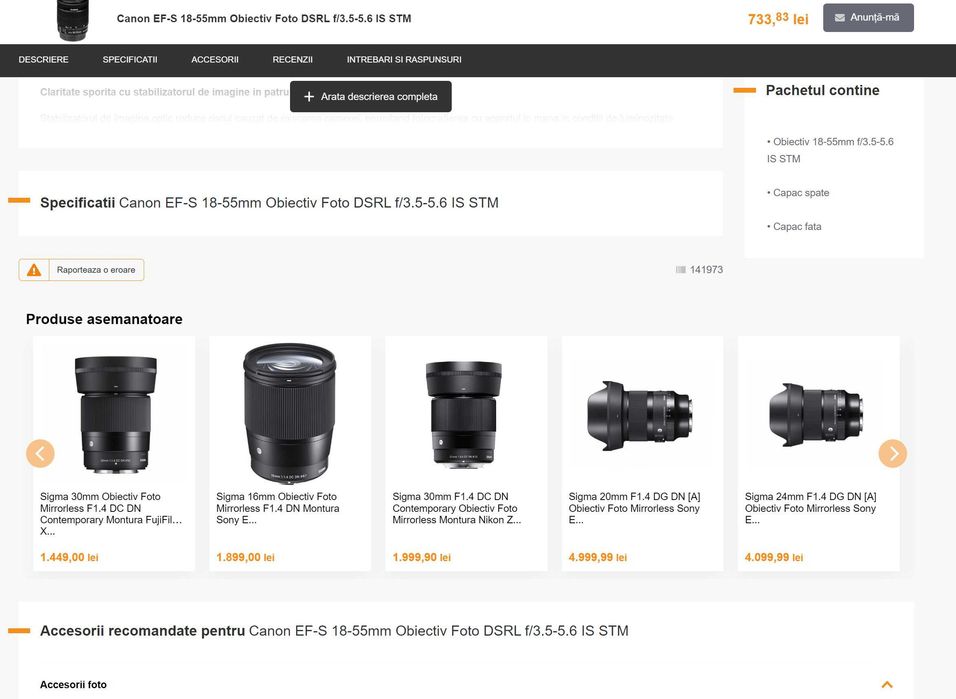The width and height of the screenshot is (956, 699).
Task: Collapse the Accesorii foto section
Action: pos(887,684)
